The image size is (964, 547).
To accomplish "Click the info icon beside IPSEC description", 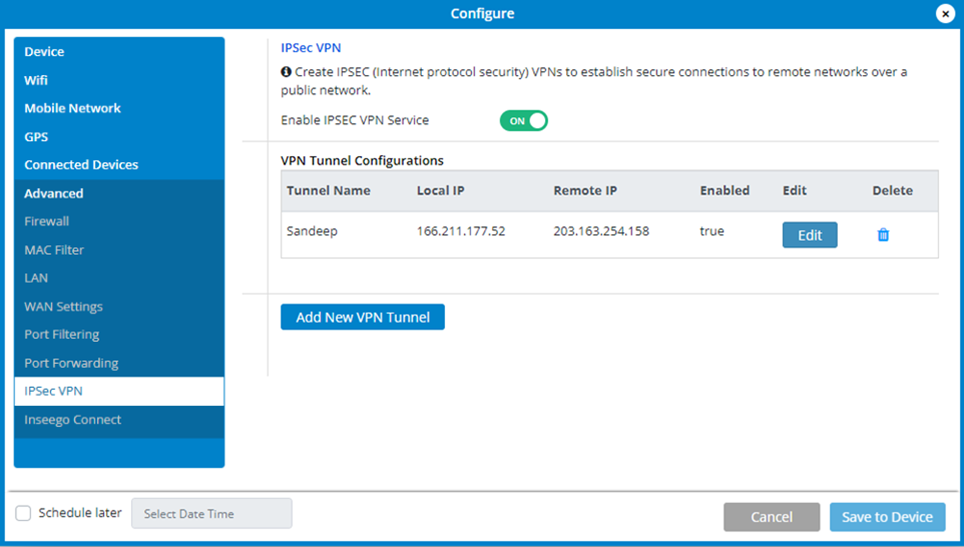I will coord(286,72).
